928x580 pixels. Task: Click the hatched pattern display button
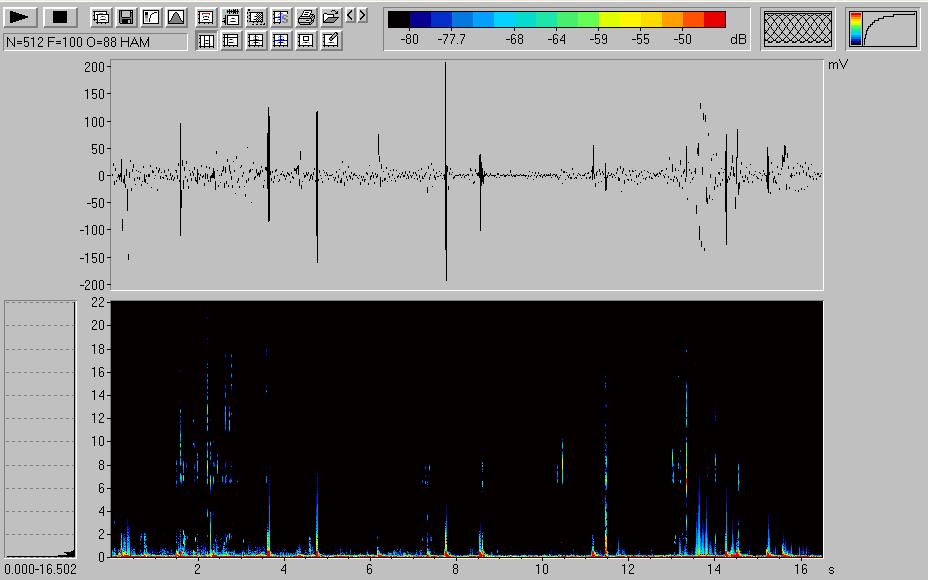pyautogui.click(x=797, y=29)
